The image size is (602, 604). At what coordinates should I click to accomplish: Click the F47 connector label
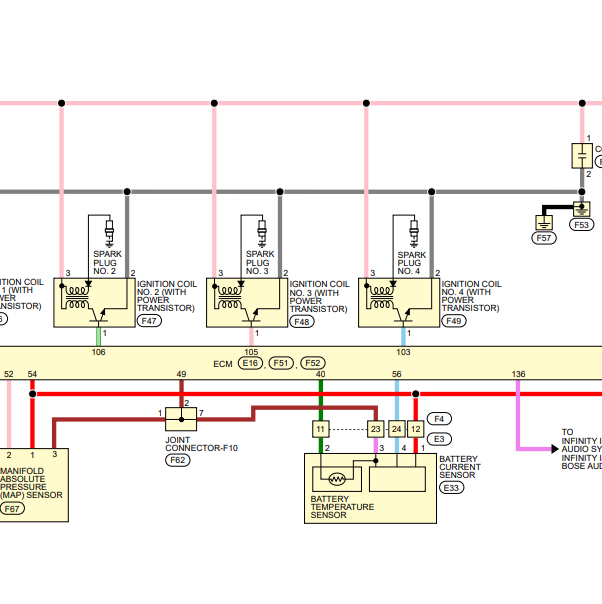[x=149, y=321]
